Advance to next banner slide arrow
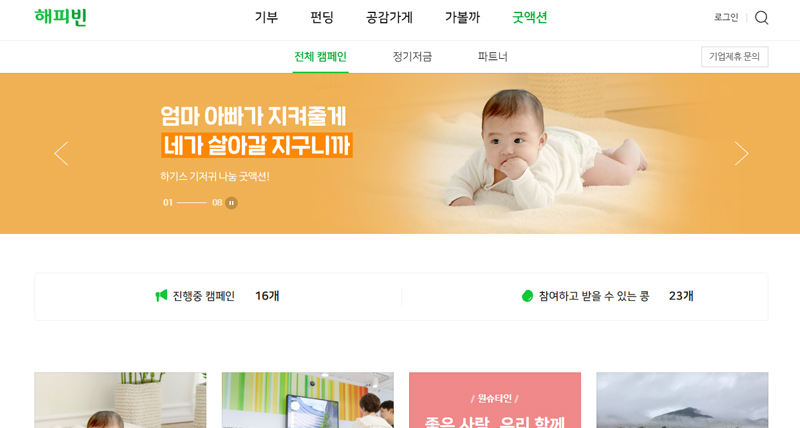 (741, 153)
